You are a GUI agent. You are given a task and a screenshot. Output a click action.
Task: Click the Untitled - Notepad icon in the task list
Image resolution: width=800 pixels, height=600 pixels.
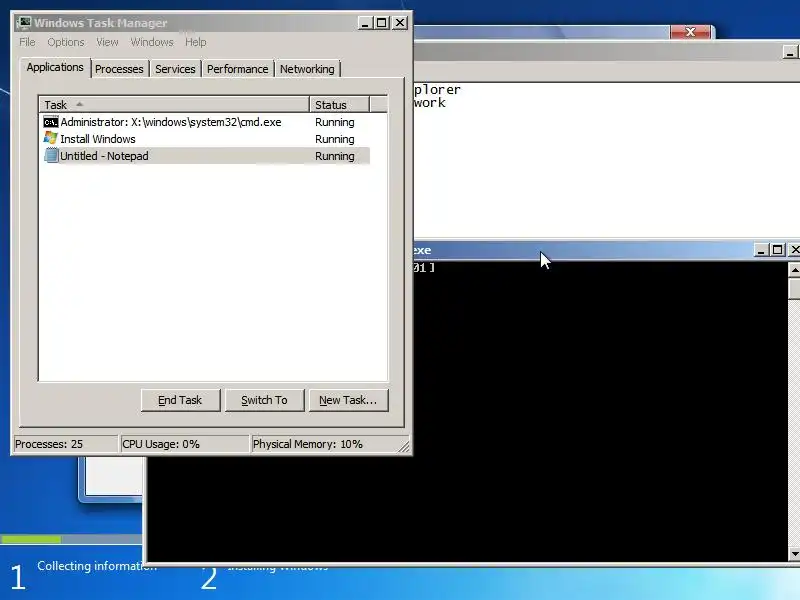click(x=51, y=155)
